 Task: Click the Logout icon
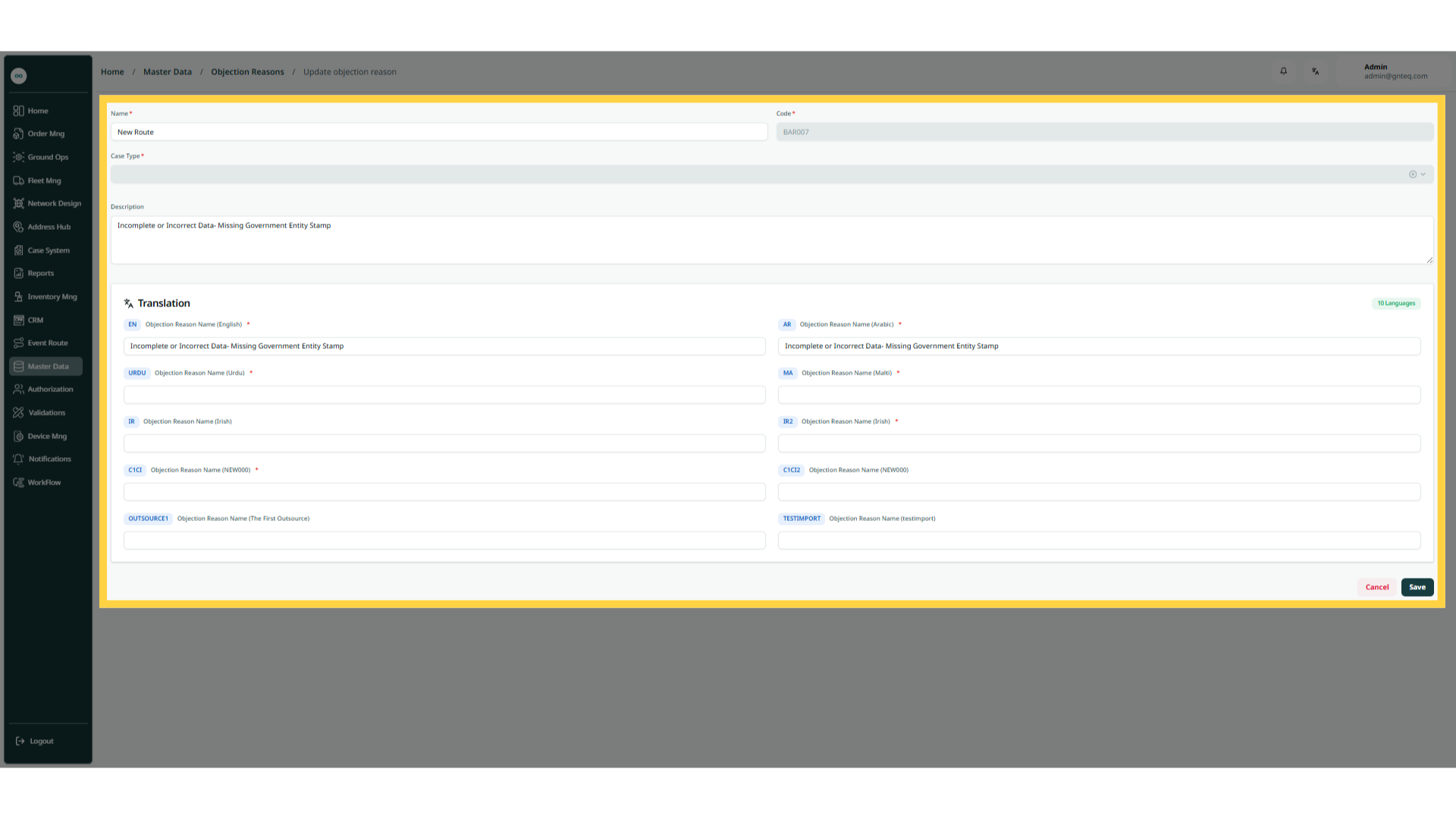pyautogui.click(x=20, y=741)
